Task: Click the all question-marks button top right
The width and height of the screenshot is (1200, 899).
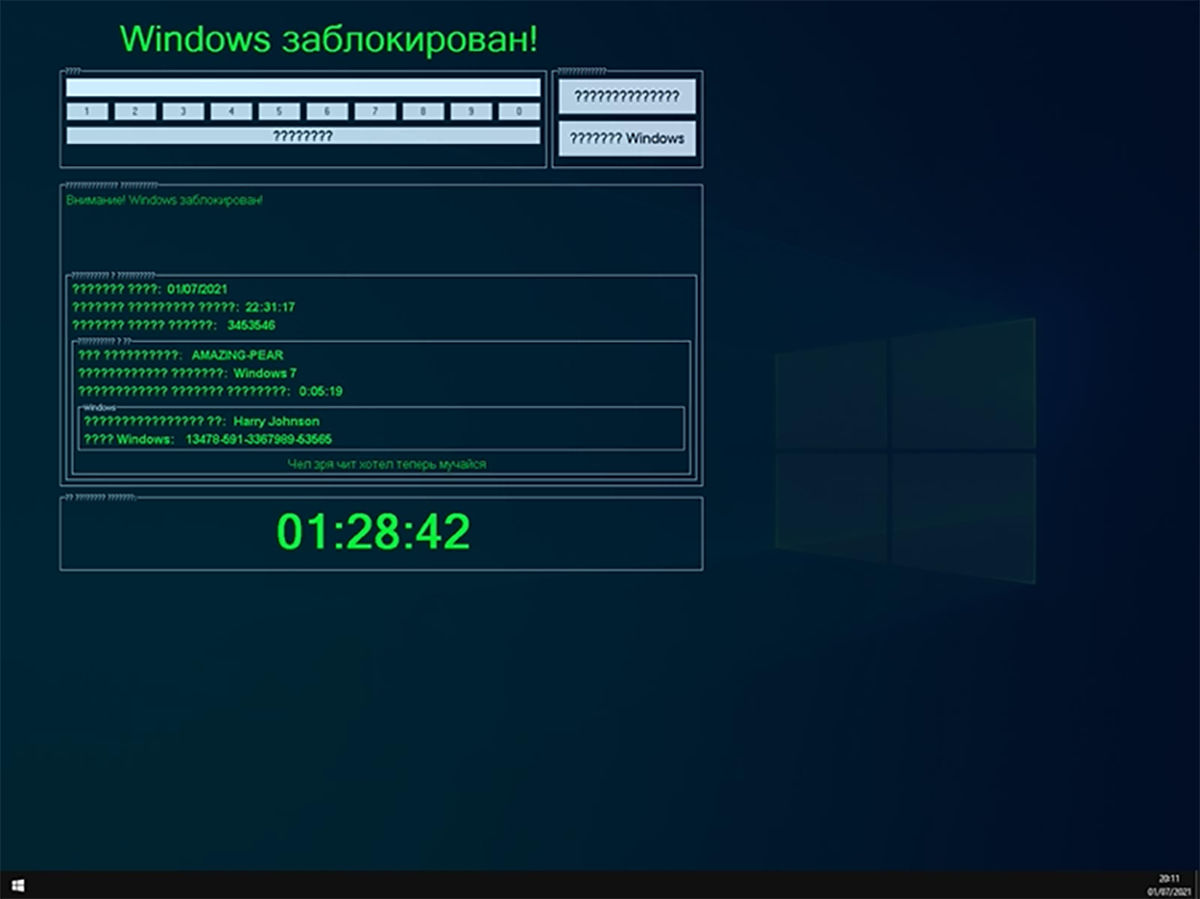Action: pyautogui.click(x=626, y=97)
